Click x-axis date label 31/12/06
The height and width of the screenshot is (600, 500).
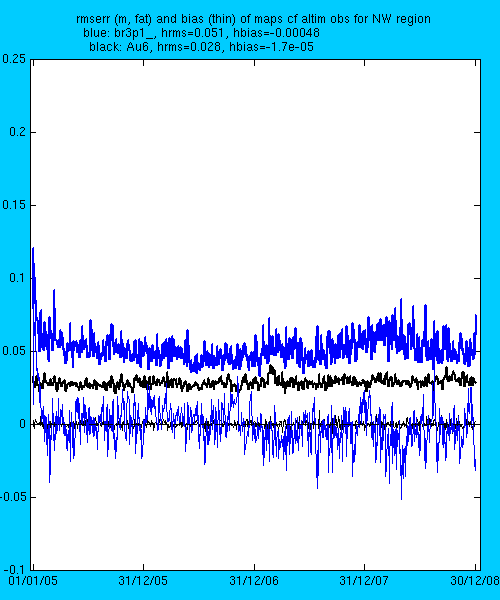pyautogui.click(x=254, y=581)
